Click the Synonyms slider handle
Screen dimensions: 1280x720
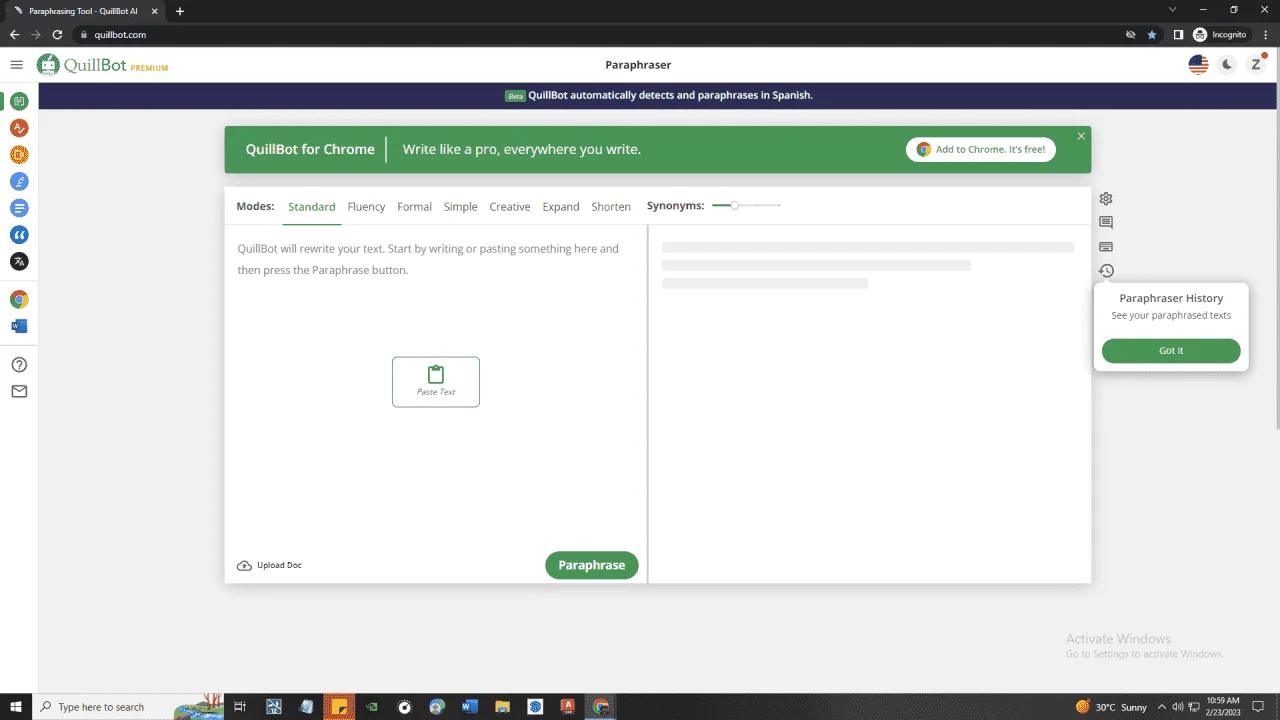click(735, 205)
